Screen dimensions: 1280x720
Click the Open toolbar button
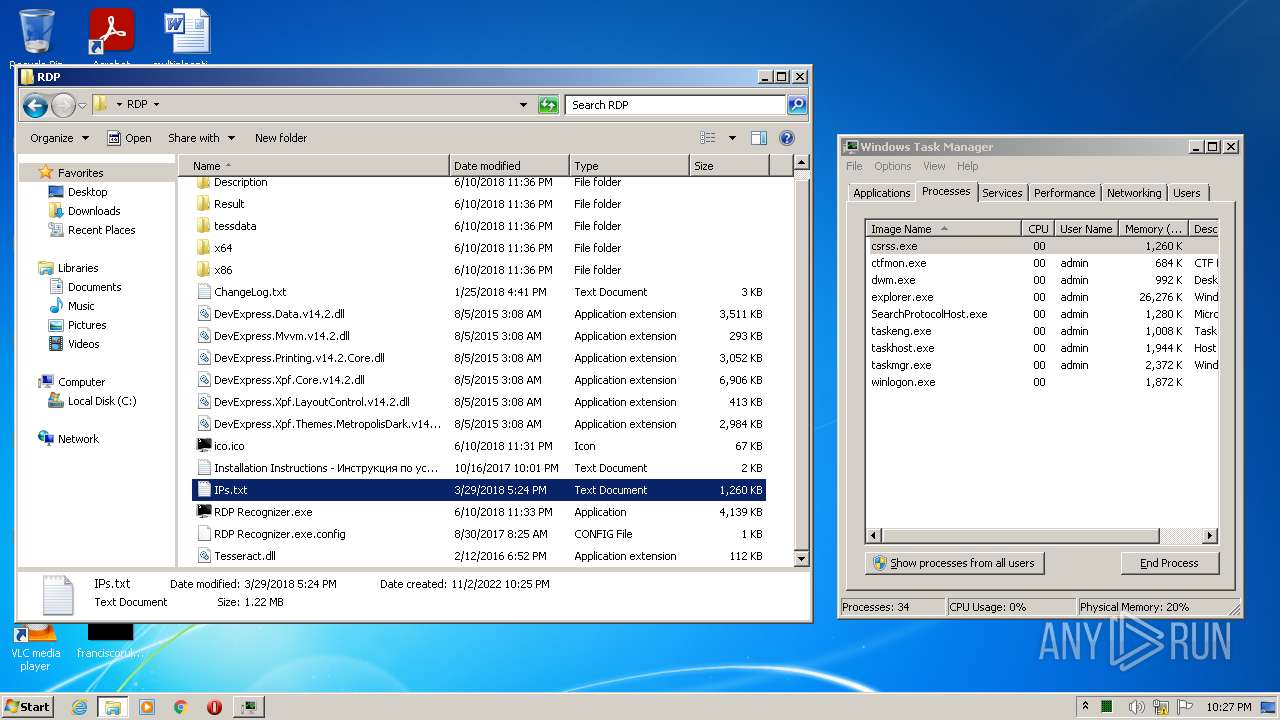tap(129, 138)
